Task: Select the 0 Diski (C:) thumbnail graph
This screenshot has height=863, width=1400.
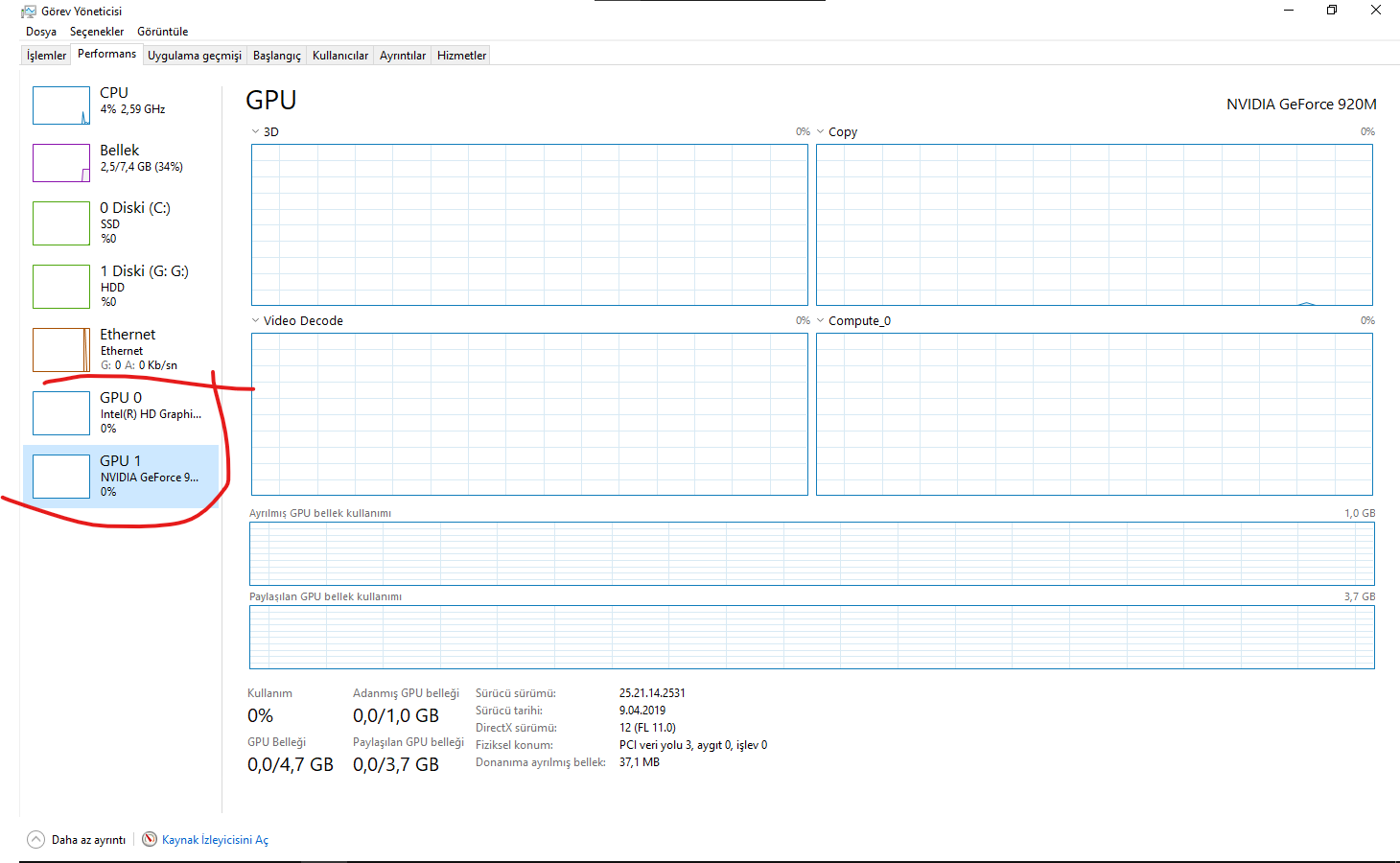Action: click(61, 223)
